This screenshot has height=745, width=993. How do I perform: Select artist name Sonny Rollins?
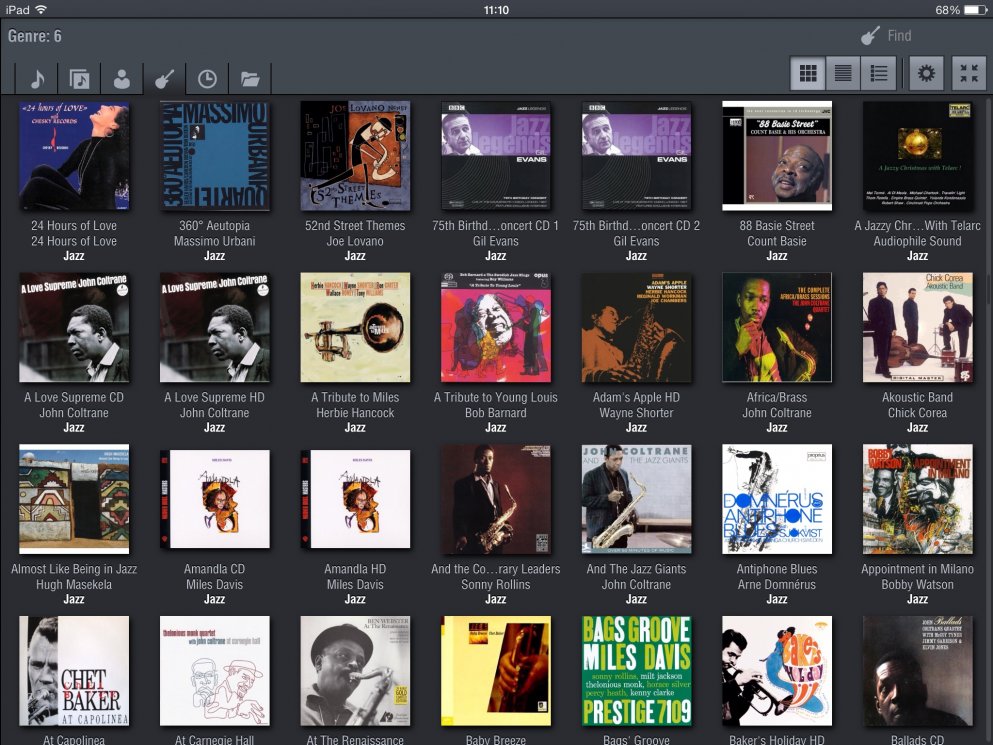[496, 584]
